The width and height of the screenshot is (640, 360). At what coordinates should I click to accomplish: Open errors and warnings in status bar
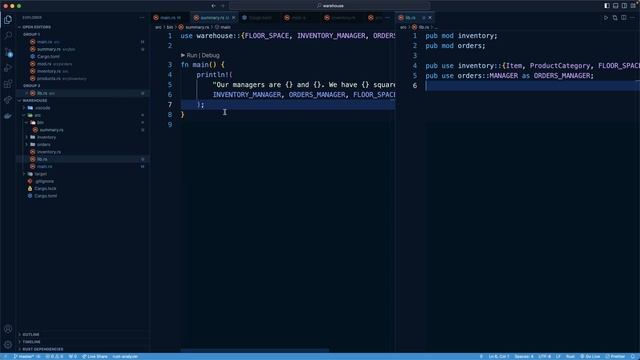54,356
